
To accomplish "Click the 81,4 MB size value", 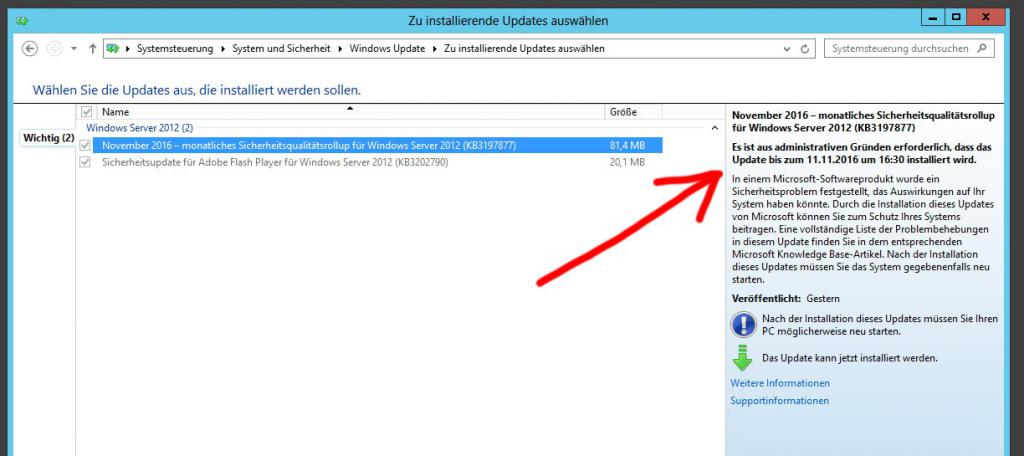I will pyautogui.click(x=627, y=146).
